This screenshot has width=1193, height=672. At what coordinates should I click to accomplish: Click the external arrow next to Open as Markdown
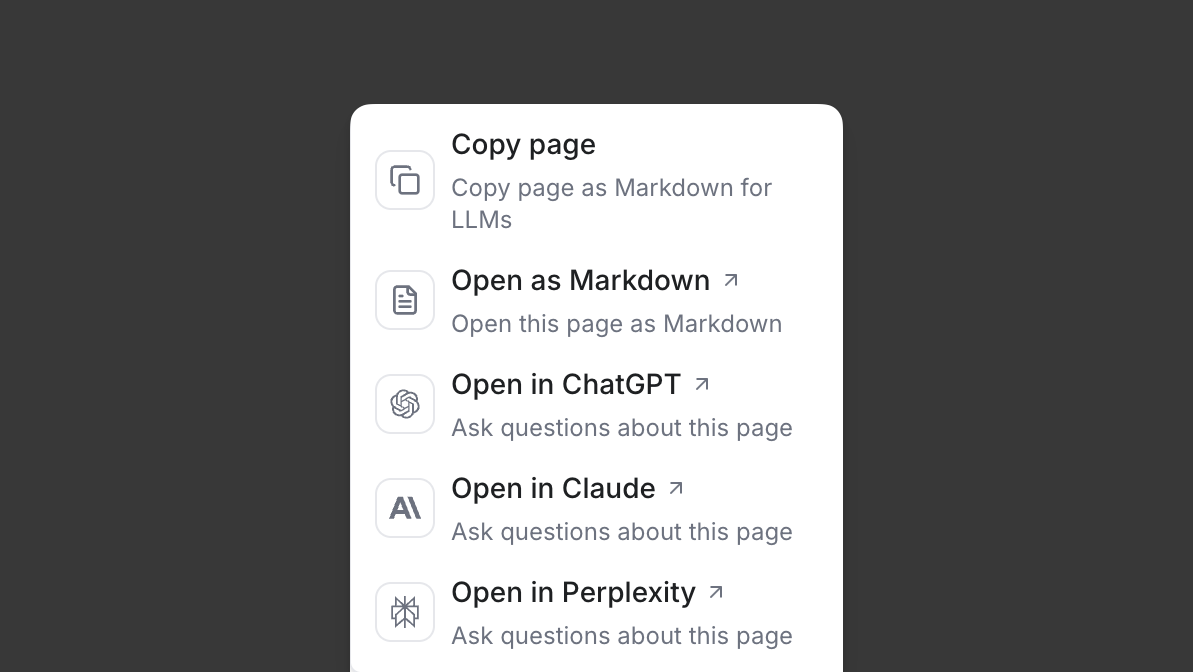[x=731, y=281]
